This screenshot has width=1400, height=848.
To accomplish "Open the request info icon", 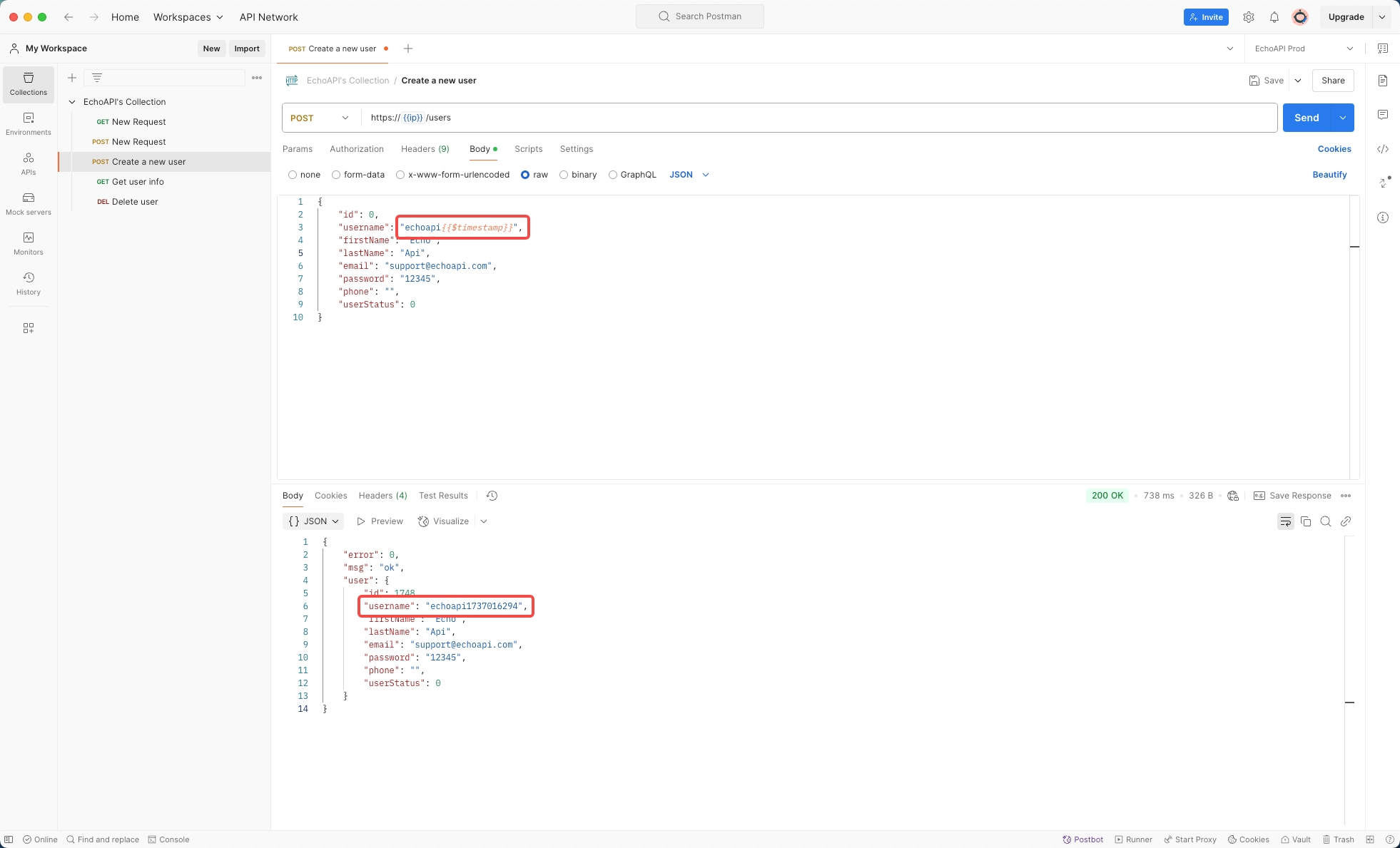I will pyautogui.click(x=1383, y=218).
